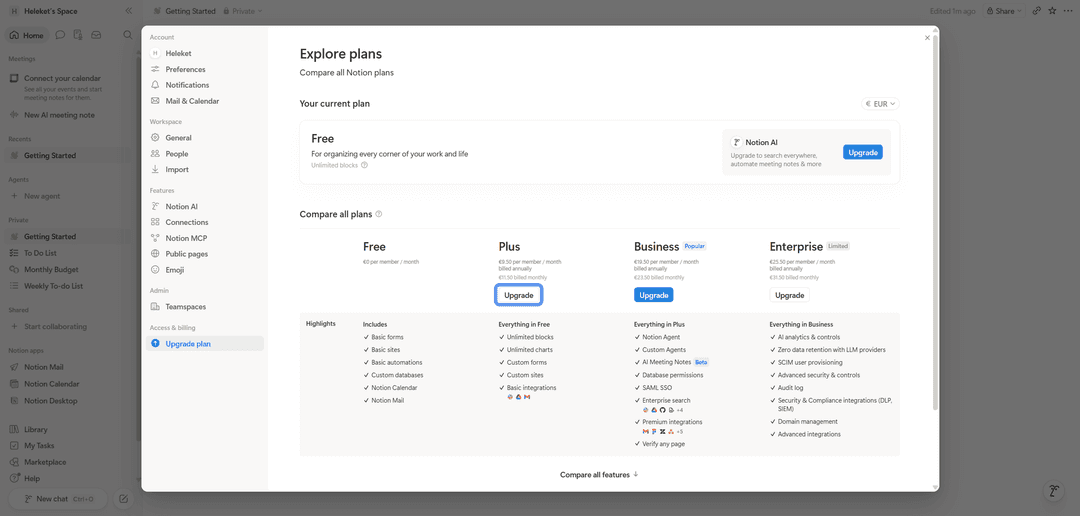The height and width of the screenshot is (516, 1080).
Task: Open General workspace settings
Action: (x=205, y=138)
